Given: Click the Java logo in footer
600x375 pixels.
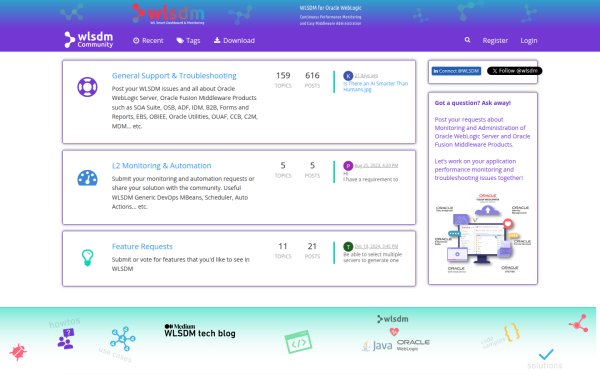Looking at the screenshot, I should (x=377, y=346).
